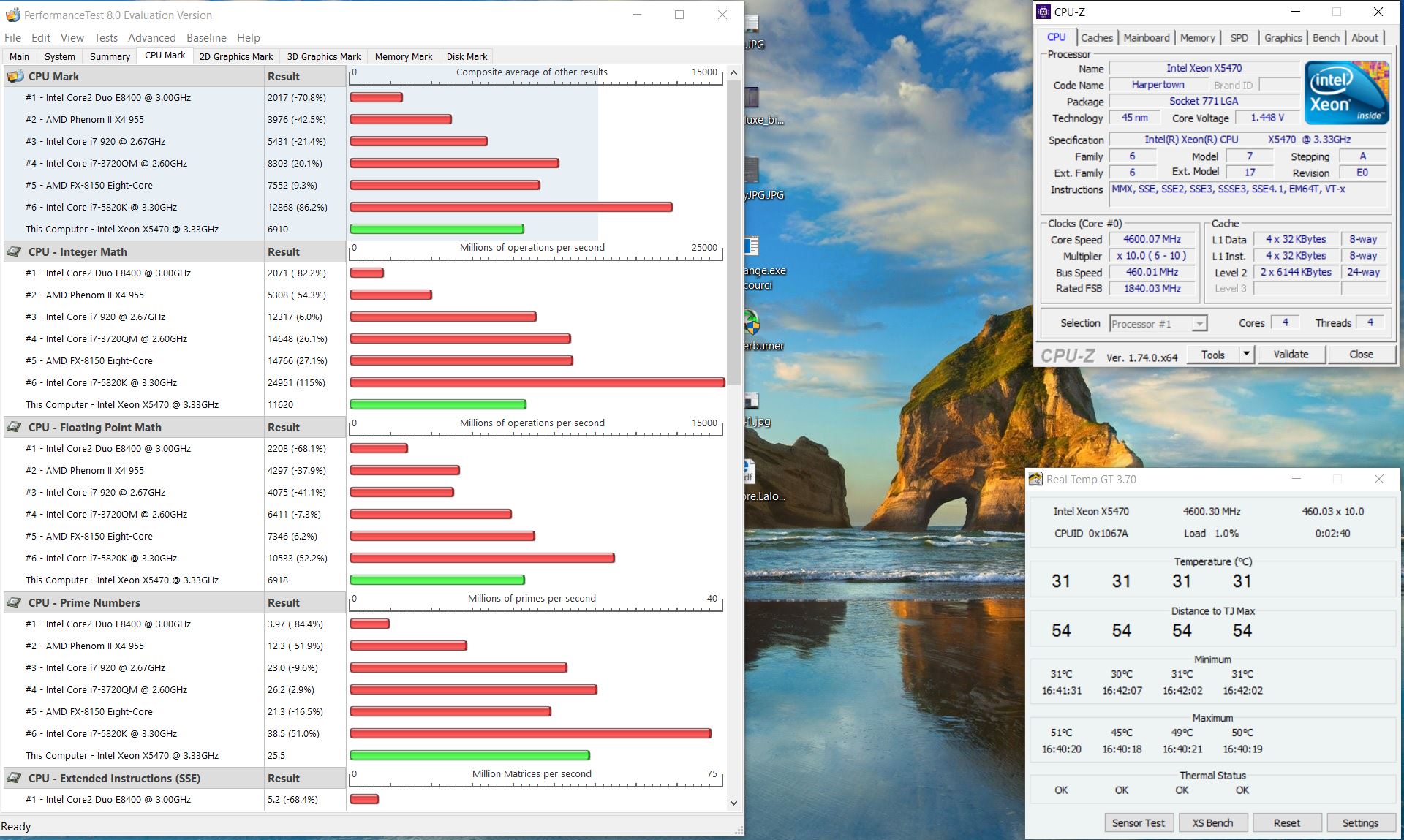
Task: Click the CPU Integer Math section icon
Action: [x=15, y=251]
